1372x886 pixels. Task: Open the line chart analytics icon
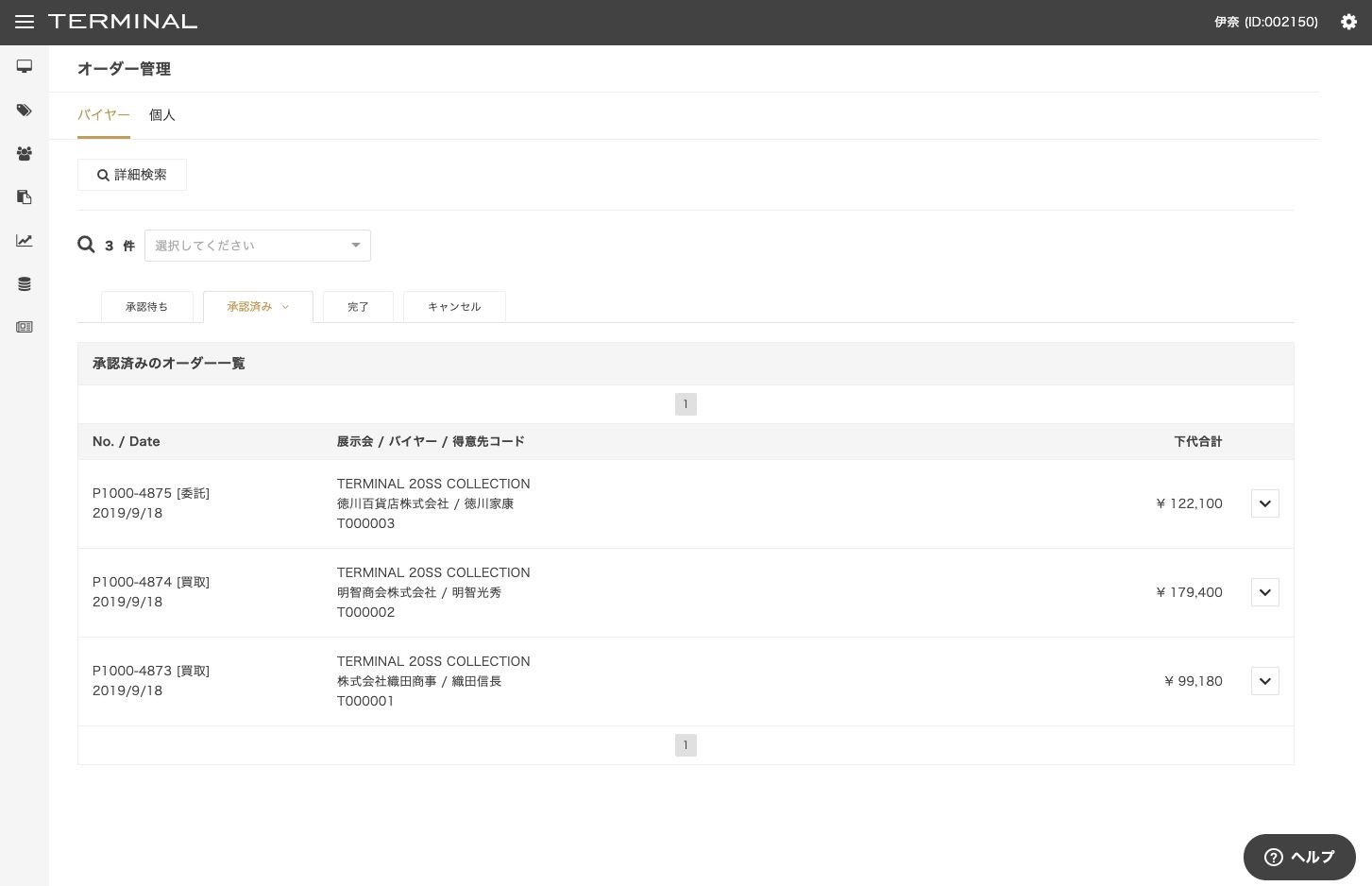pyautogui.click(x=25, y=241)
